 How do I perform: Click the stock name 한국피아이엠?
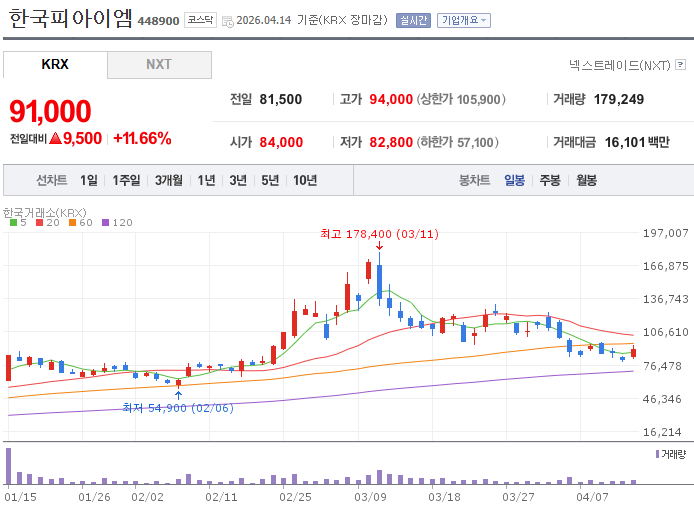[70, 19]
